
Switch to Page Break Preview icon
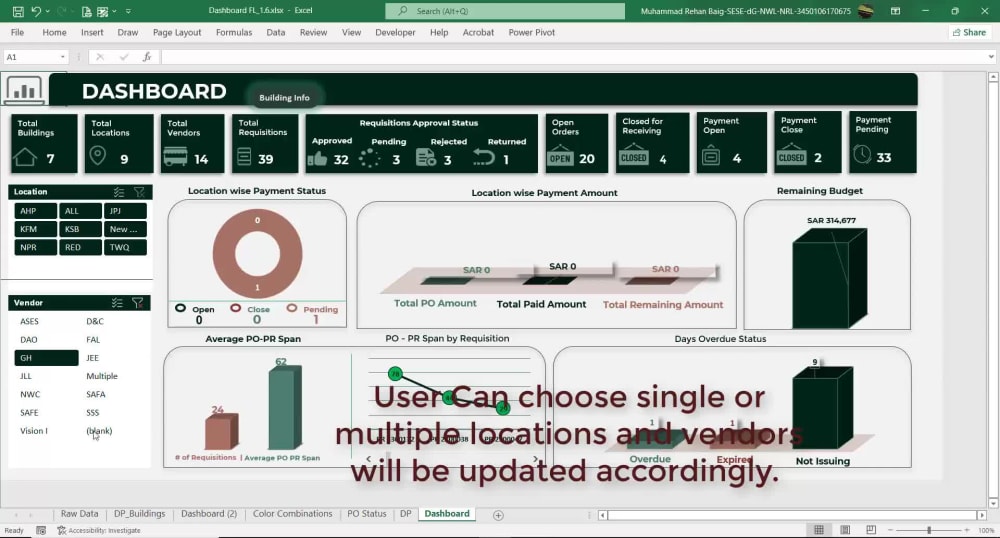(871, 530)
